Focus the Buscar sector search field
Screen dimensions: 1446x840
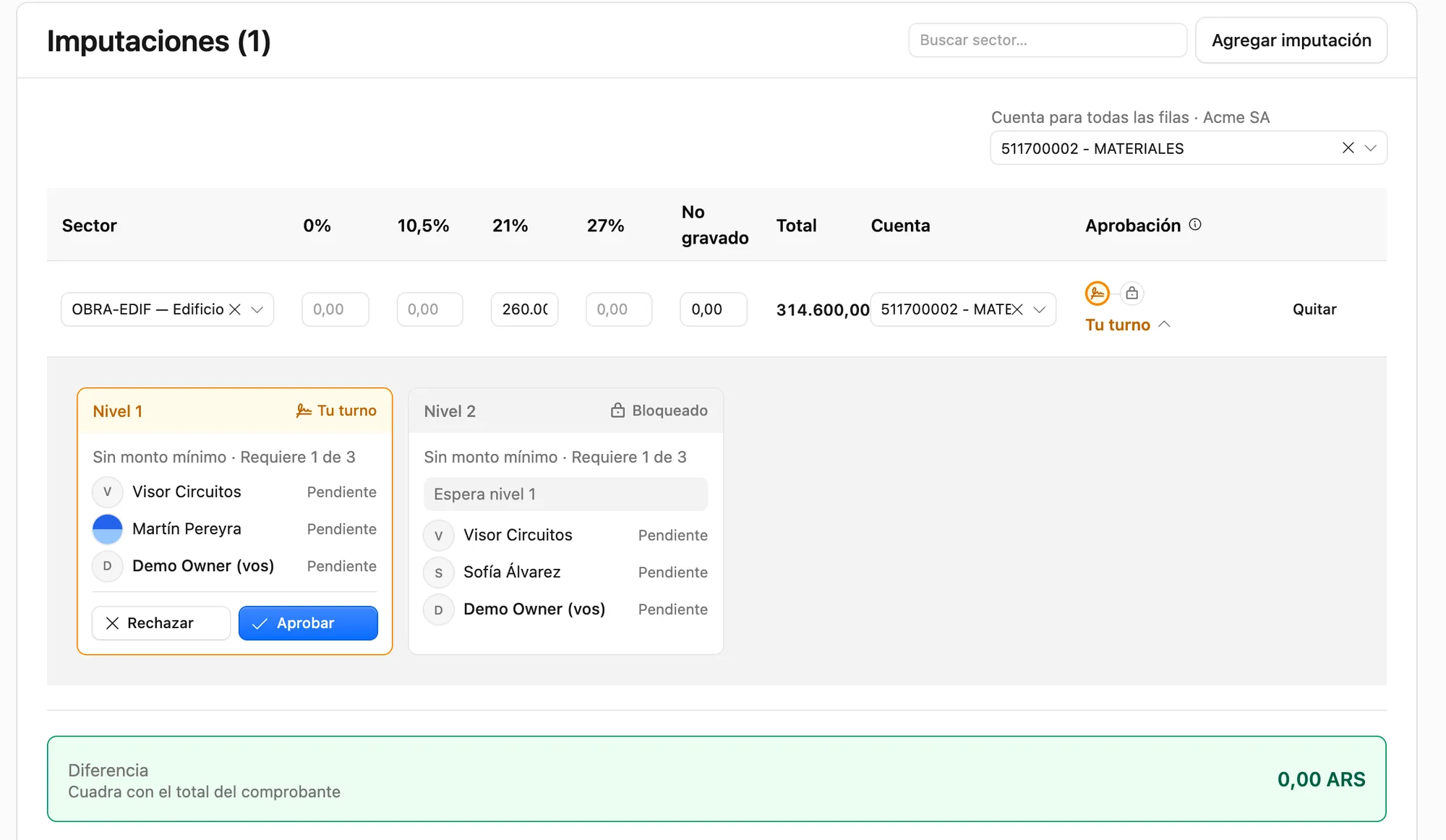tap(1048, 40)
